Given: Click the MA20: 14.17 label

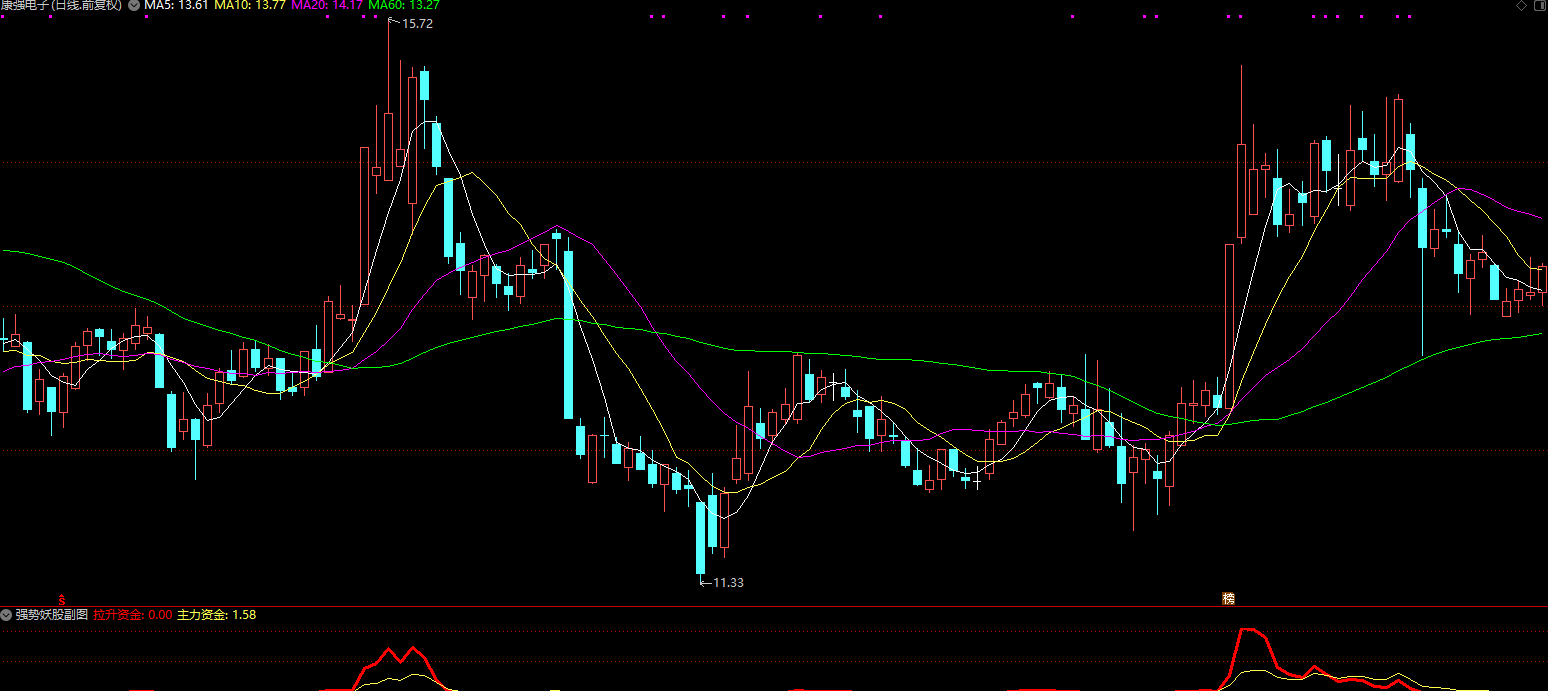Looking at the screenshot, I should pyautogui.click(x=327, y=6).
